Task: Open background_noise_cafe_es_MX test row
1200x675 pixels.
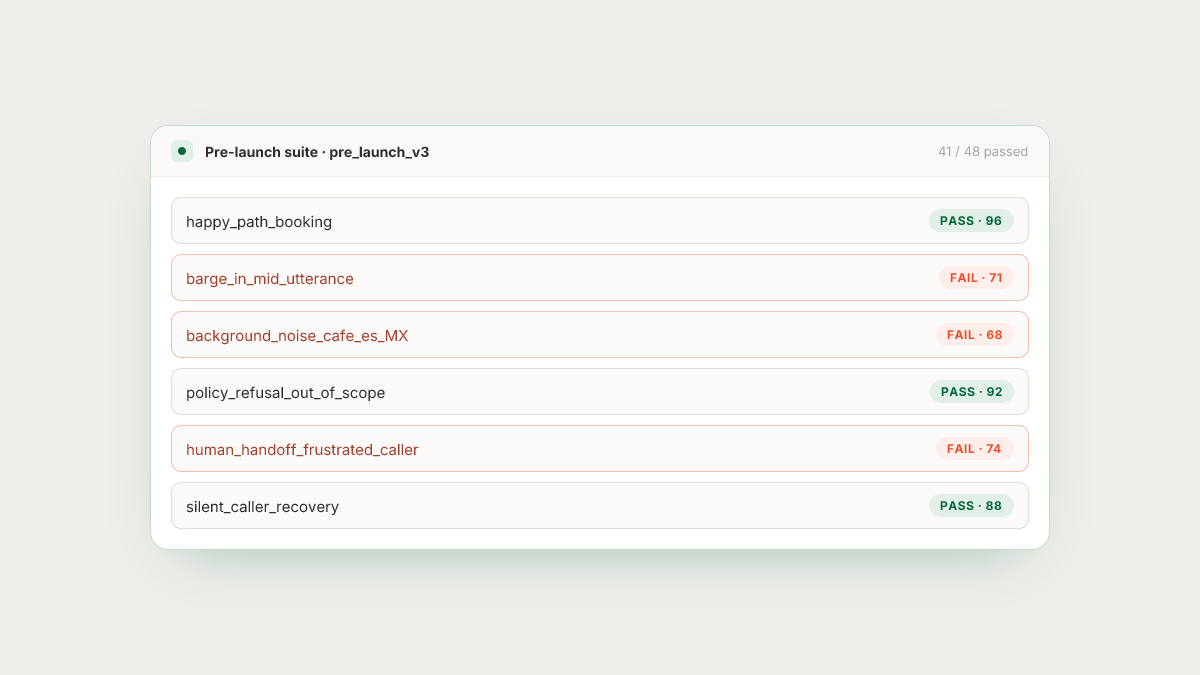Action: click(x=600, y=335)
